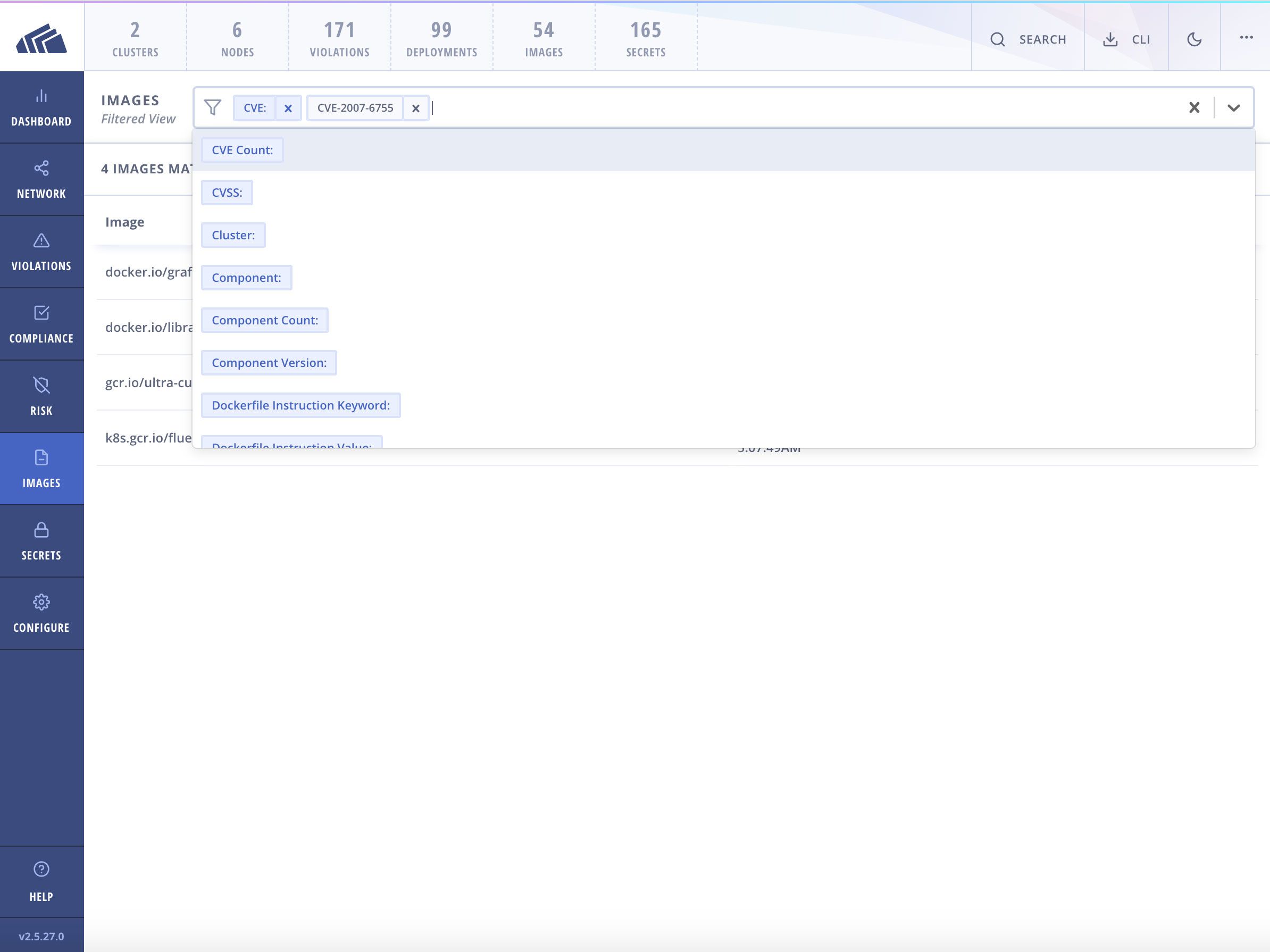Click the Search magnifier button

coord(1027,39)
